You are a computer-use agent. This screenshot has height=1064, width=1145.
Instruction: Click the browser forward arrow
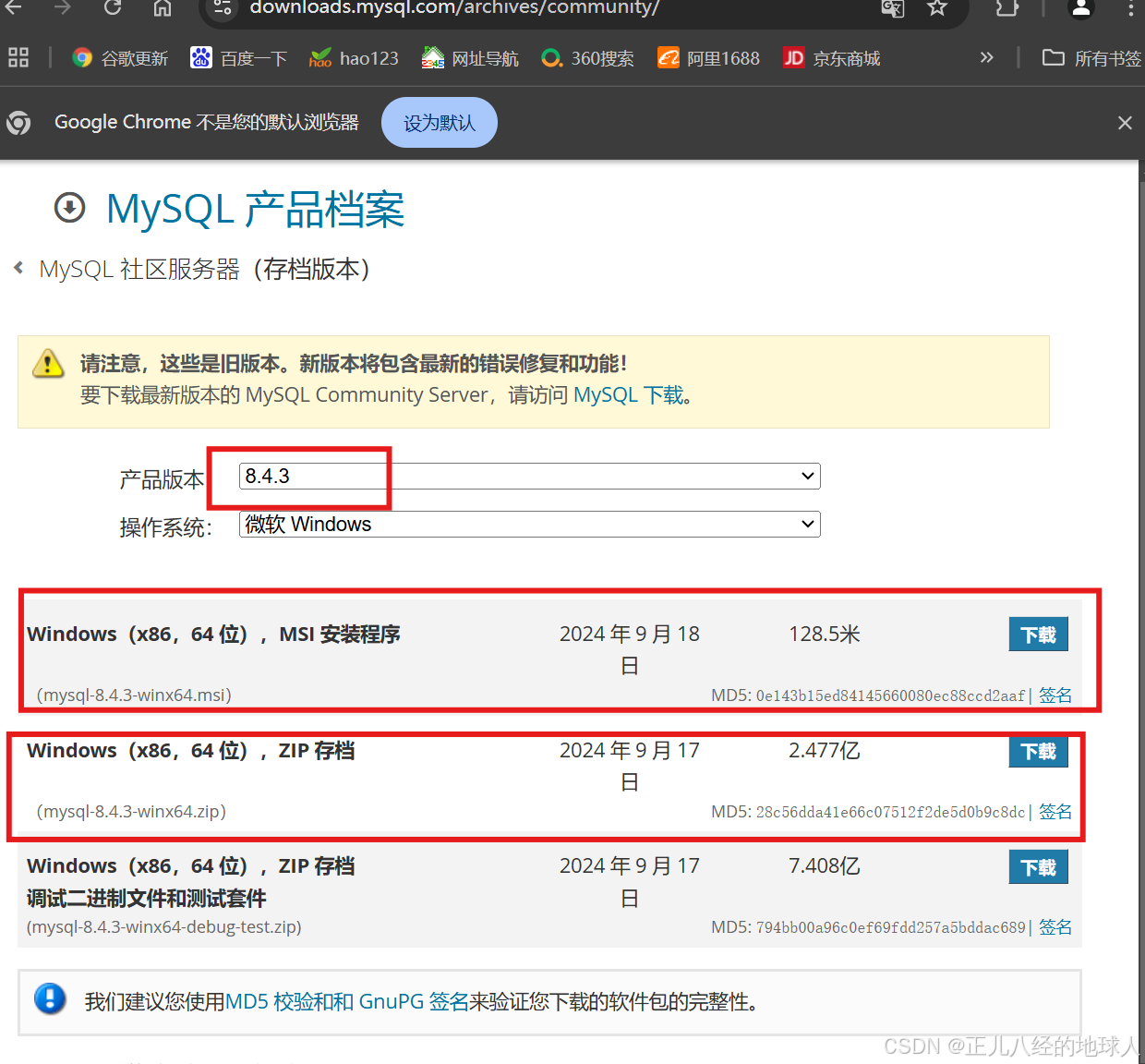coord(62,7)
